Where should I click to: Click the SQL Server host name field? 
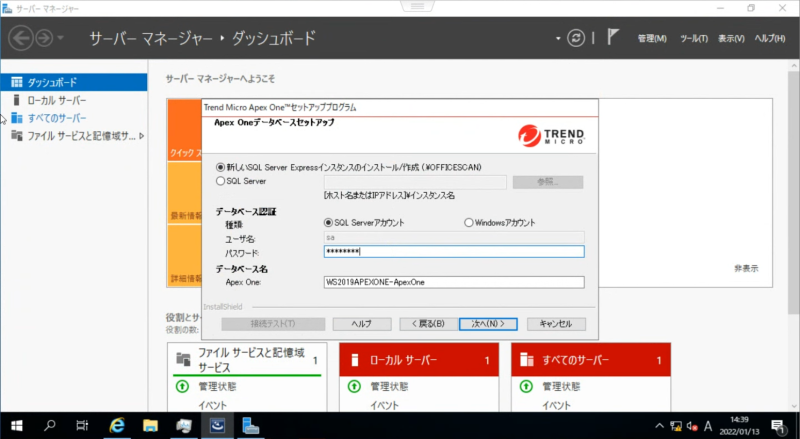(415, 182)
